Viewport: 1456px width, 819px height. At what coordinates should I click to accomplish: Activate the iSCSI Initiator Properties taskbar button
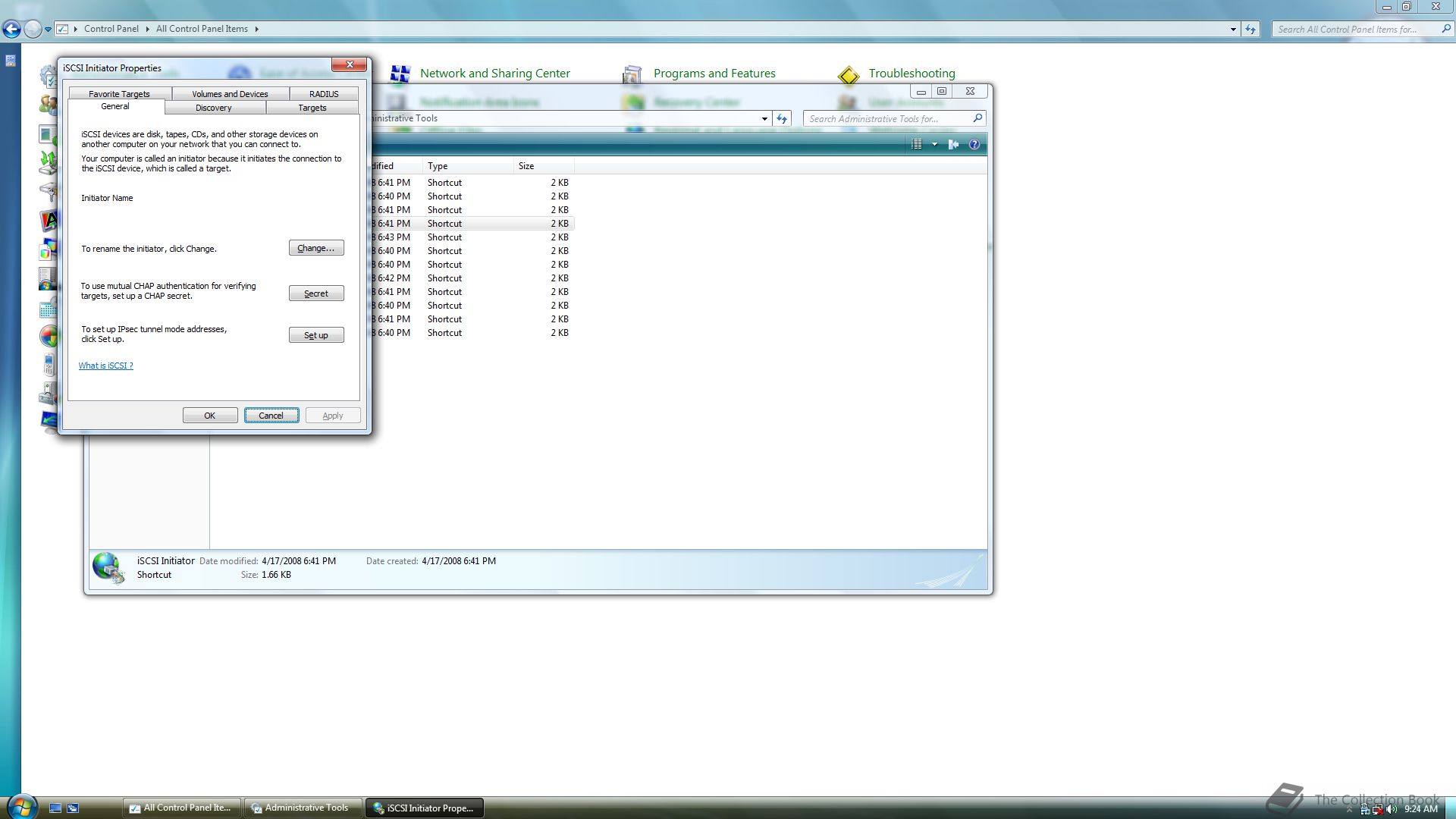click(425, 808)
